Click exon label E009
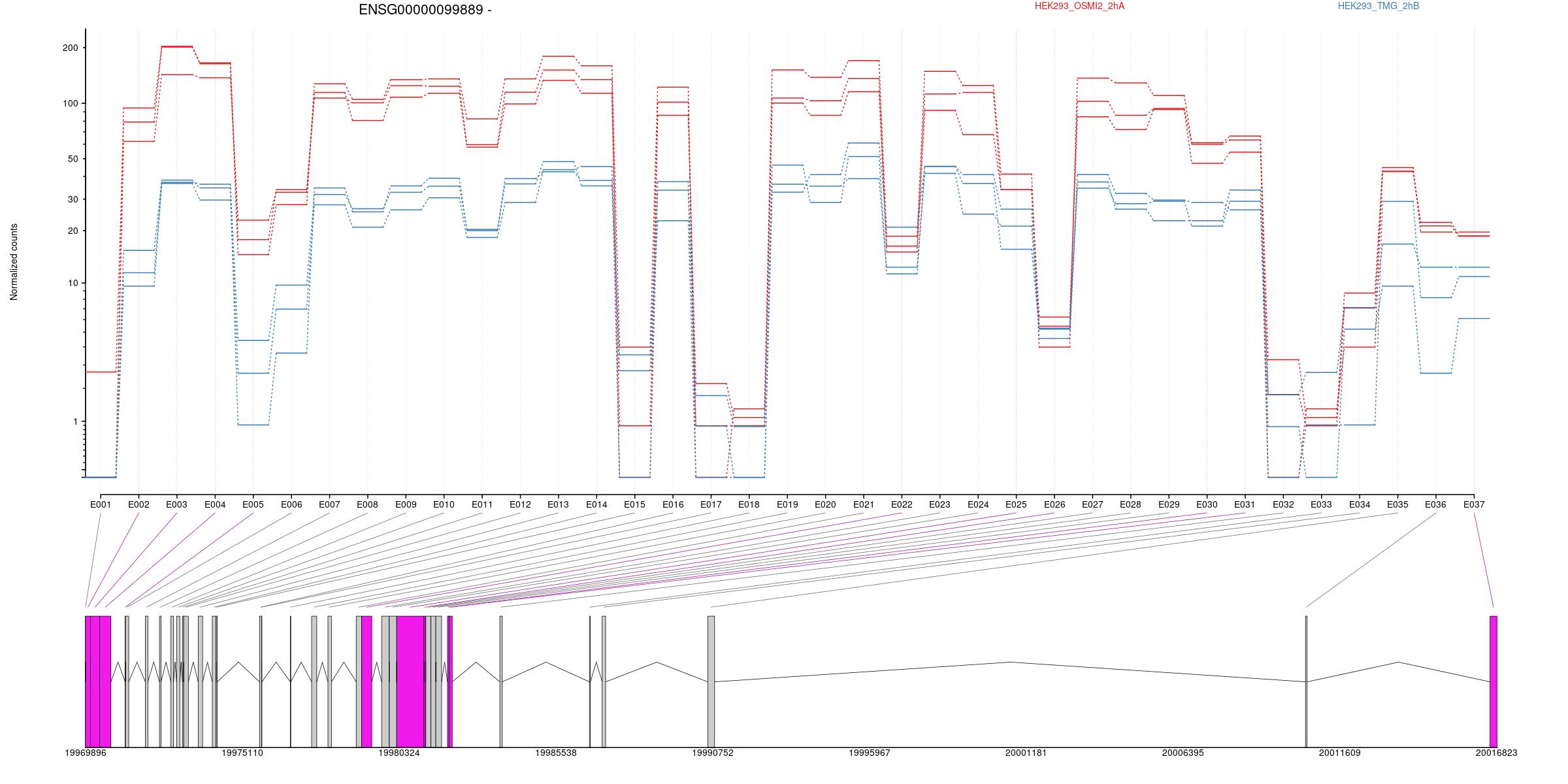The height and width of the screenshot is (784, 1568). [x=406, y=504]
